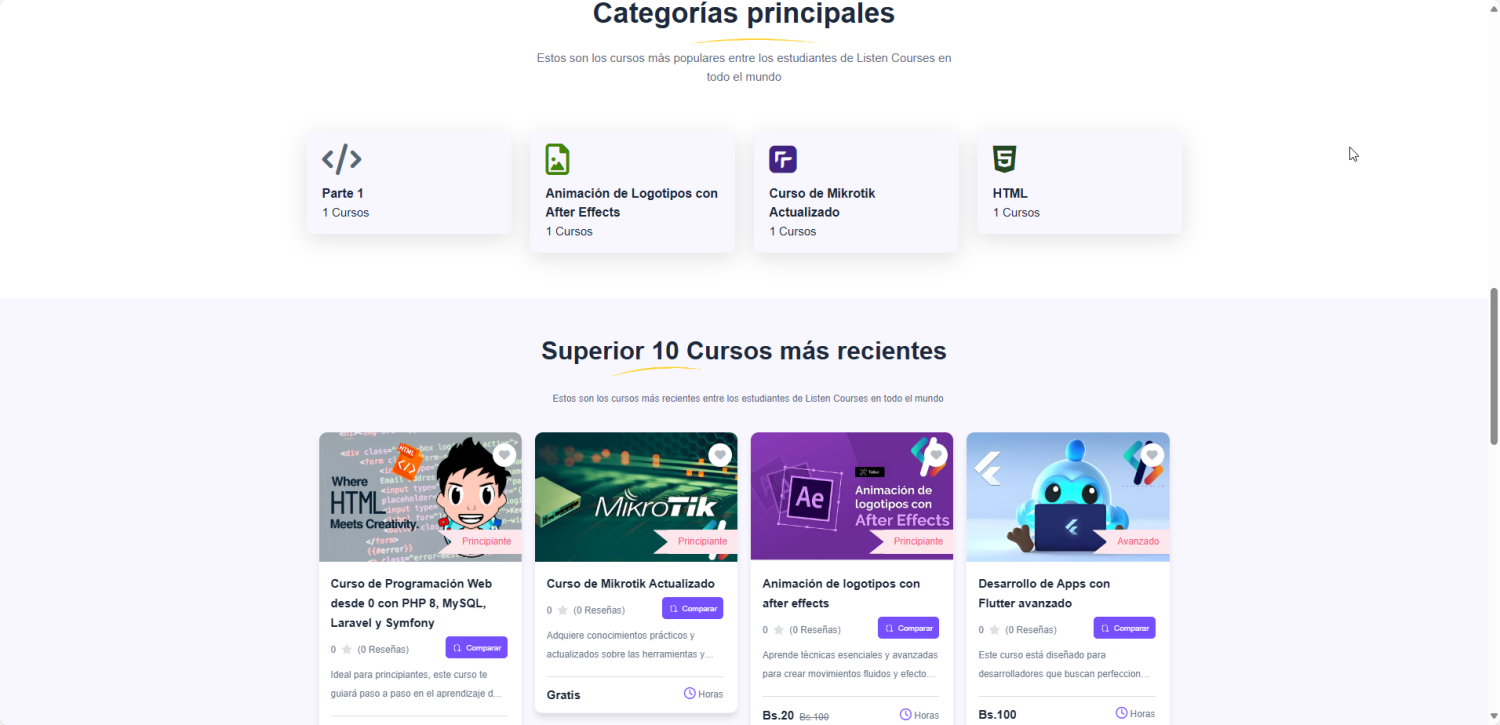Open Curso de Mikrotik Actualizado title link
This screenshot has width=1500, height=725.
[x=631, y=584]
